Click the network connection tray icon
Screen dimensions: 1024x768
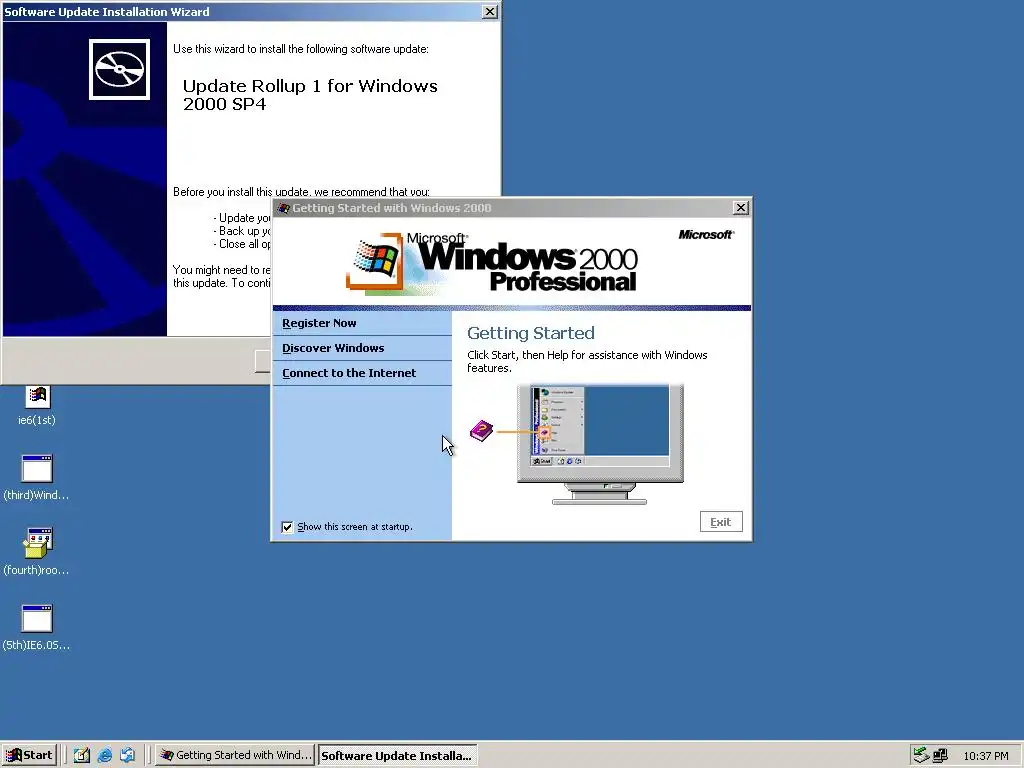tap(940, 756)
